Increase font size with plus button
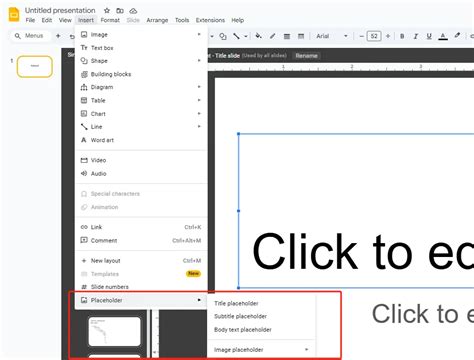This screenshot has height=360, width=474. [388, 36]
